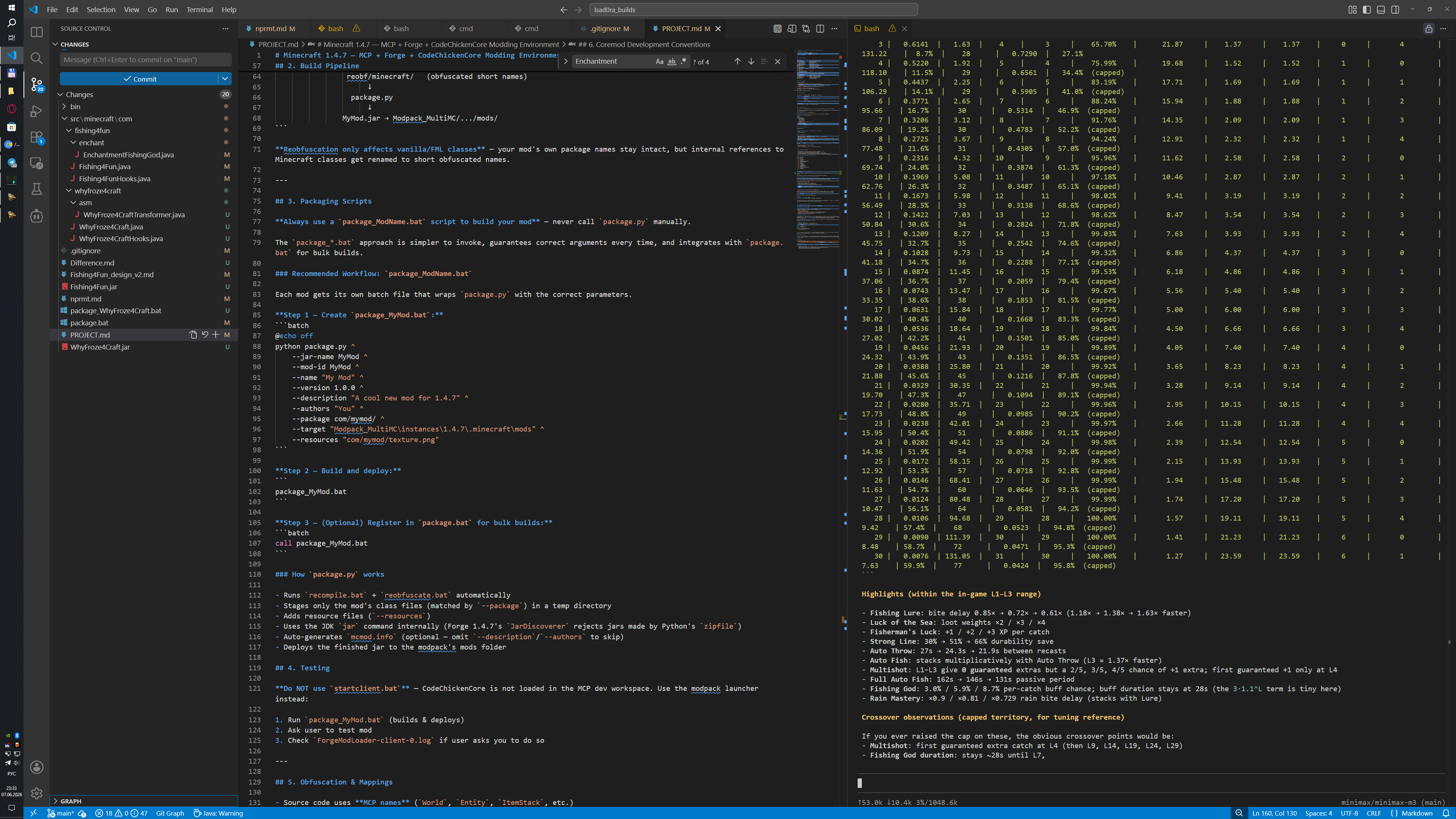Viewport: 1456px width, 819px height.
Task: Expand the GRAPH section
Action: coord(143,801)
